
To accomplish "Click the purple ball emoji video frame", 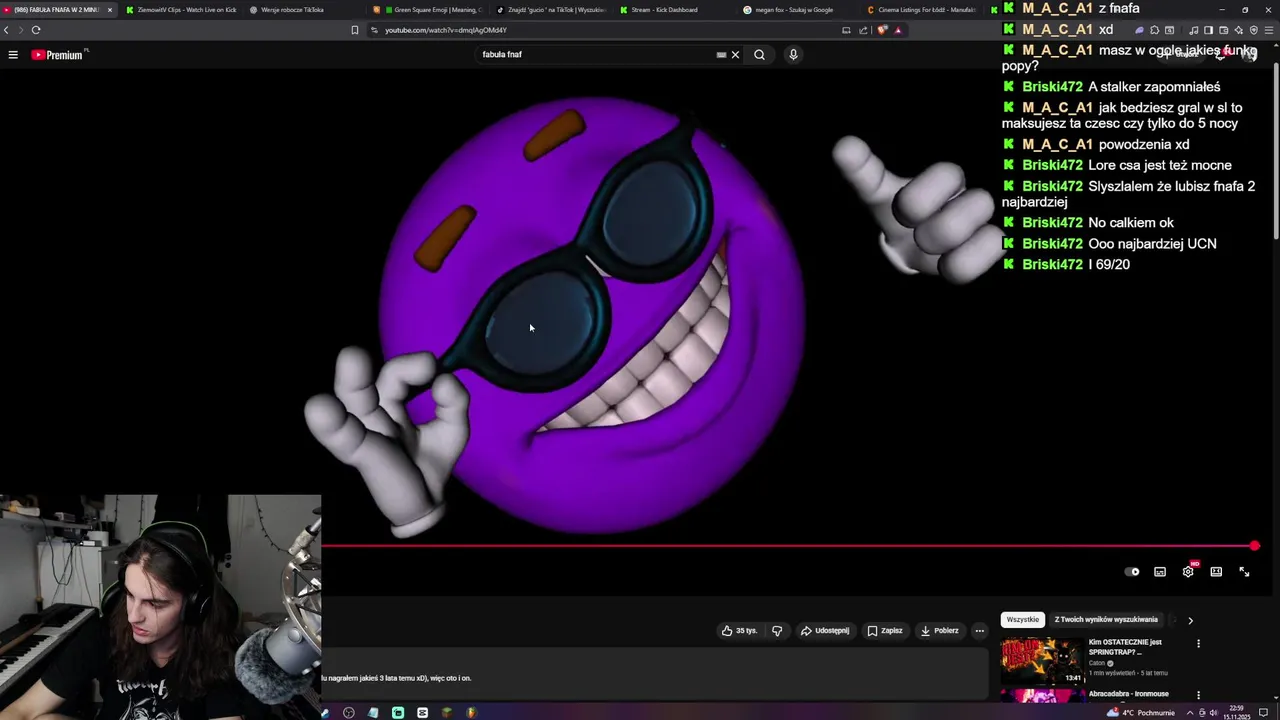I will [590, 315].
